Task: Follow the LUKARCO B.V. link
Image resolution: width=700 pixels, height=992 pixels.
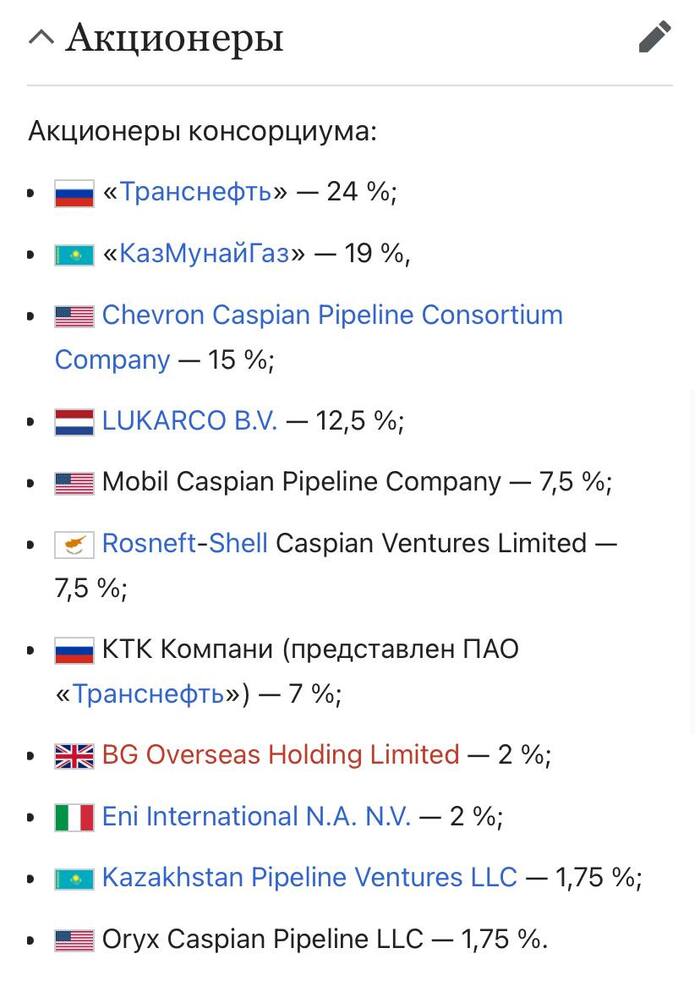Action: point(190,421)
